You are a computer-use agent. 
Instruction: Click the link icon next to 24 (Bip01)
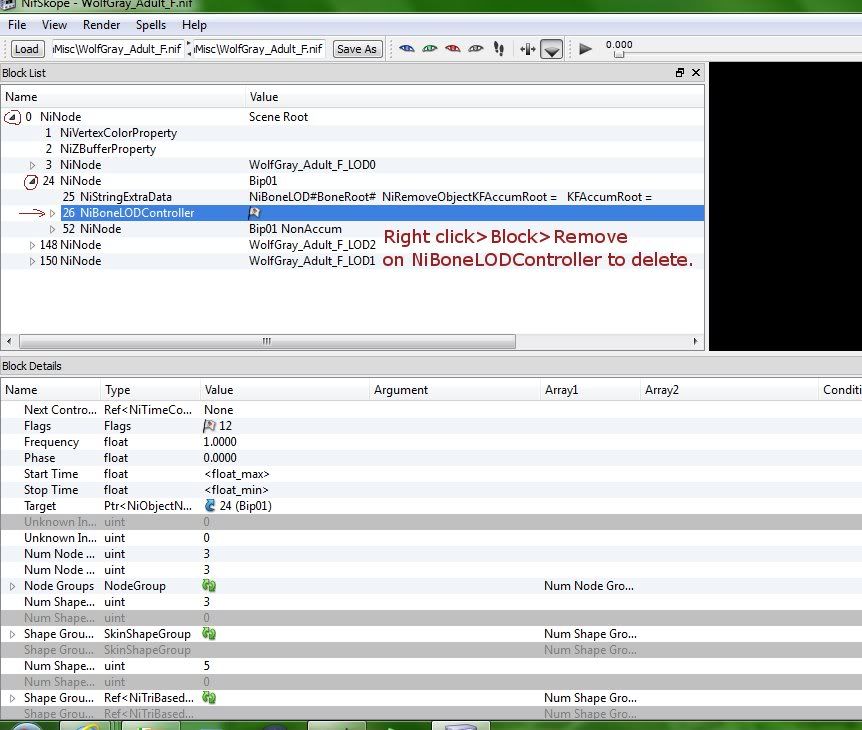[210, 506]
